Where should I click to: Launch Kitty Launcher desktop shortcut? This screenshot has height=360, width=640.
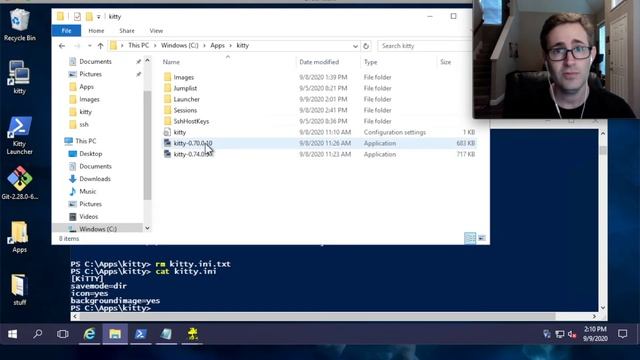pyautogui.click(x=19, y=136)
